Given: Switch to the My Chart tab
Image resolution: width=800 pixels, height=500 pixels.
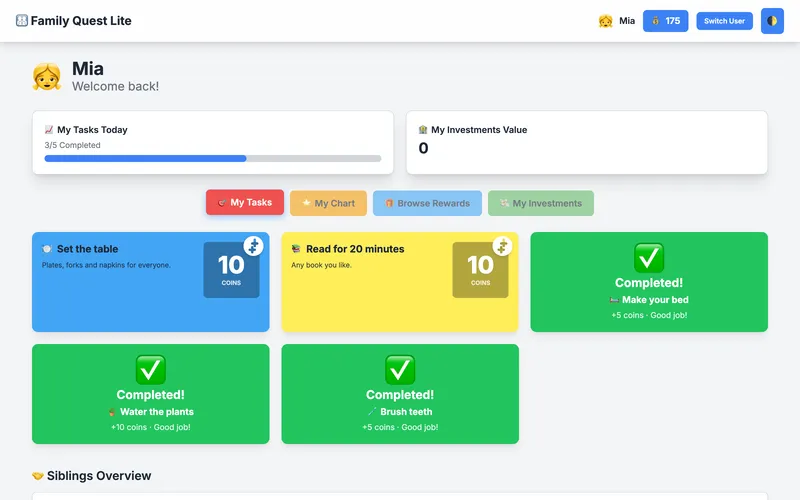Looking at the screenshot, I should pos(328,203).
